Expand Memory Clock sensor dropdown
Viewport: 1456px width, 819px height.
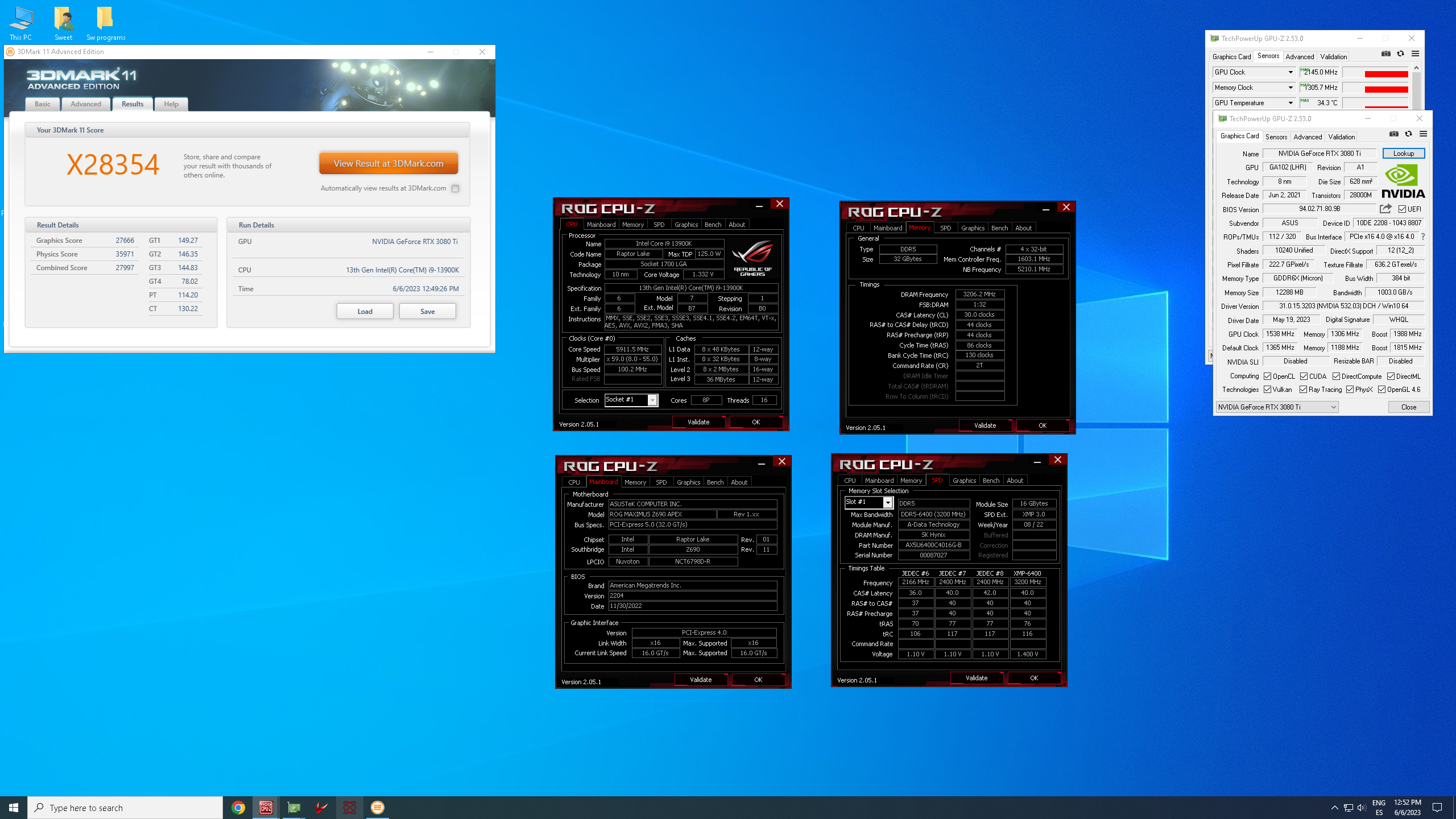pos(1290,88)
